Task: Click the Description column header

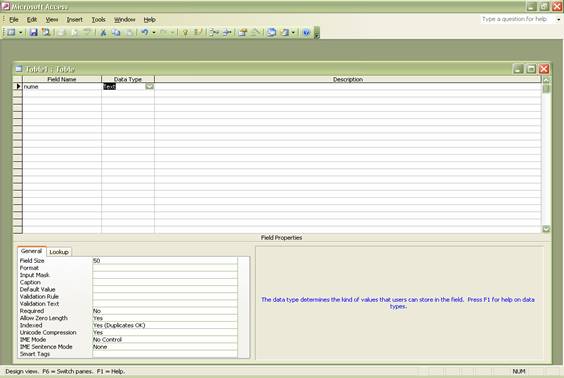Action: point(347,79)
